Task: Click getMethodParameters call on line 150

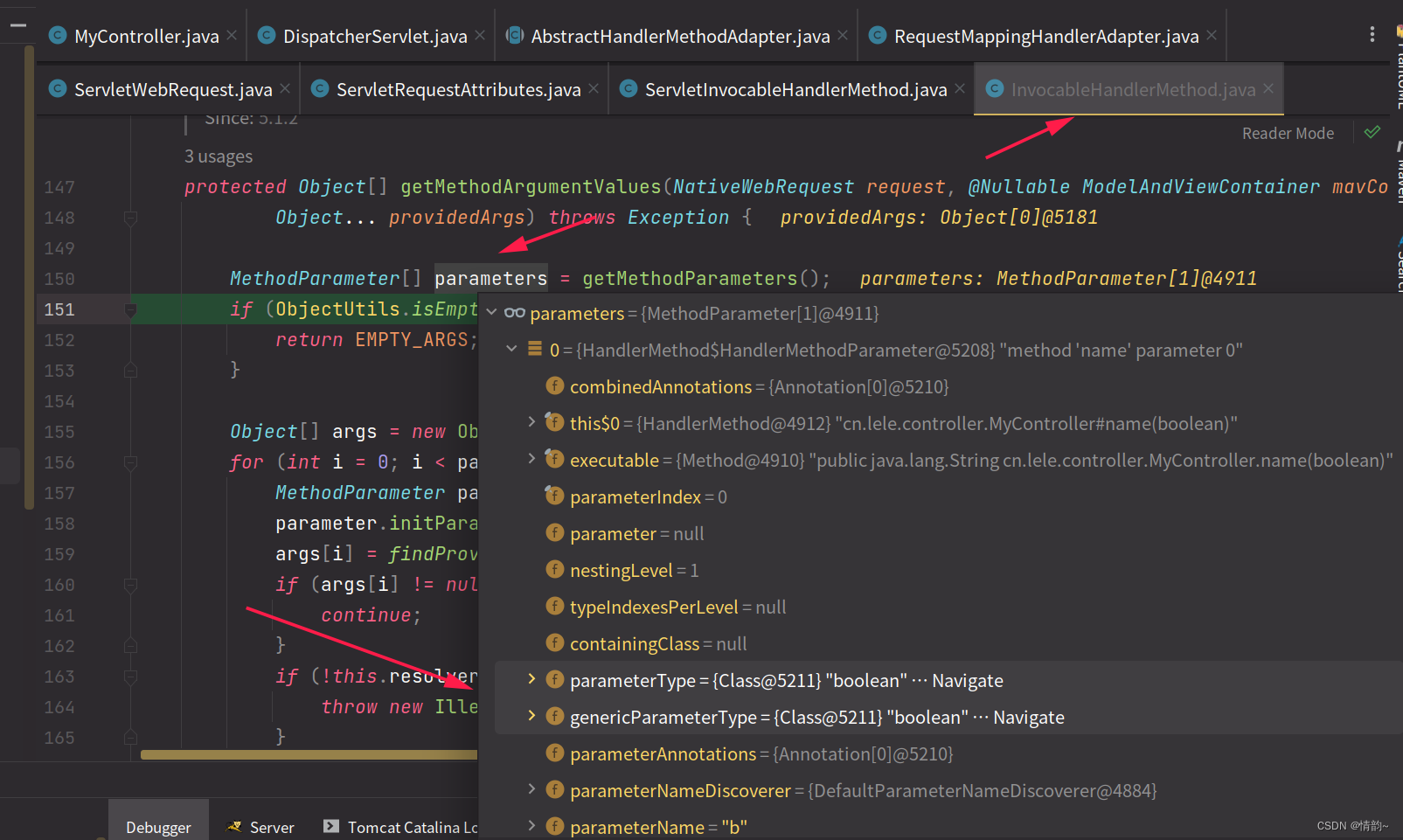Action: pos(690,279)
